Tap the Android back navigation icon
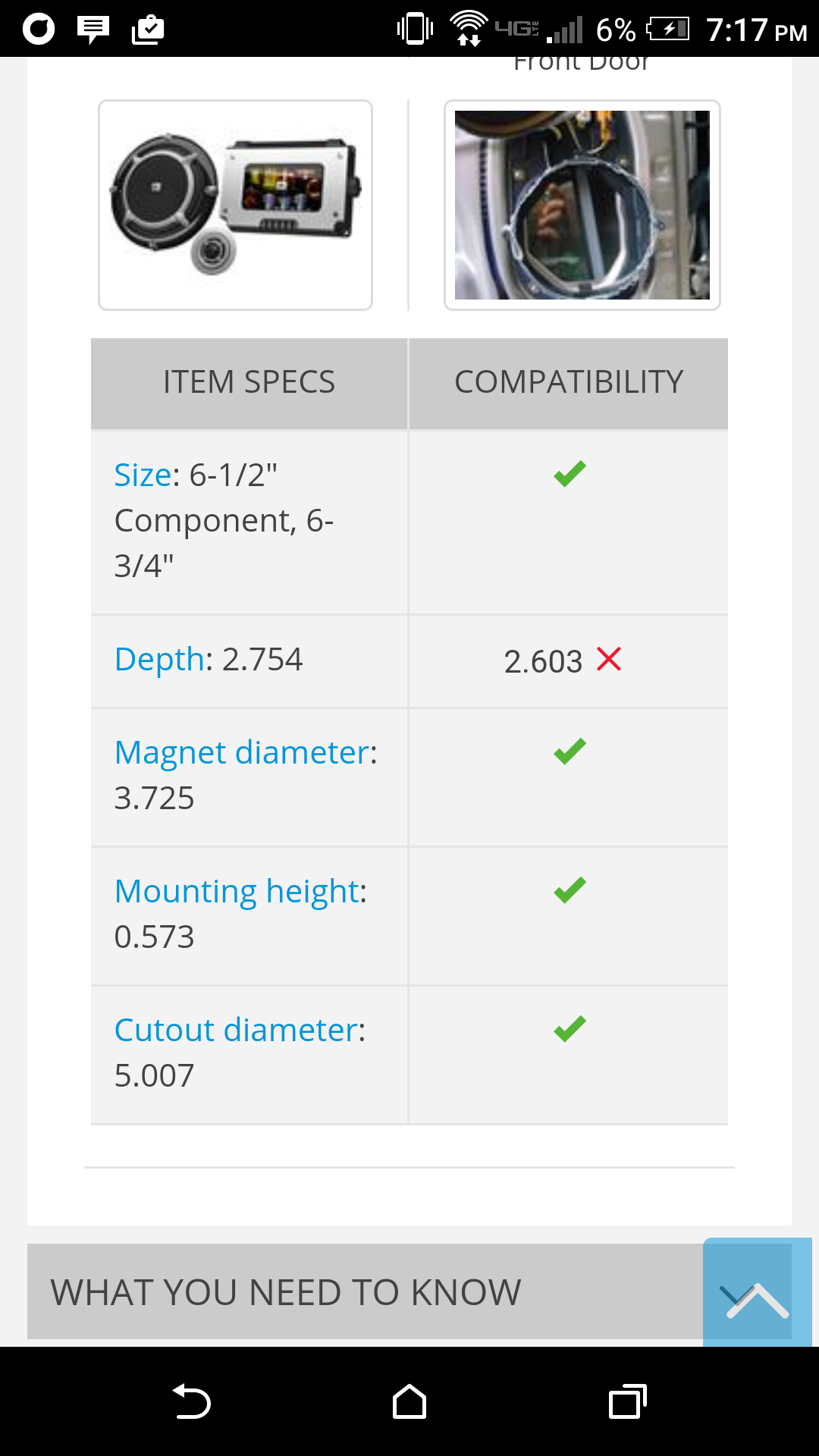 pos(191,1401)
